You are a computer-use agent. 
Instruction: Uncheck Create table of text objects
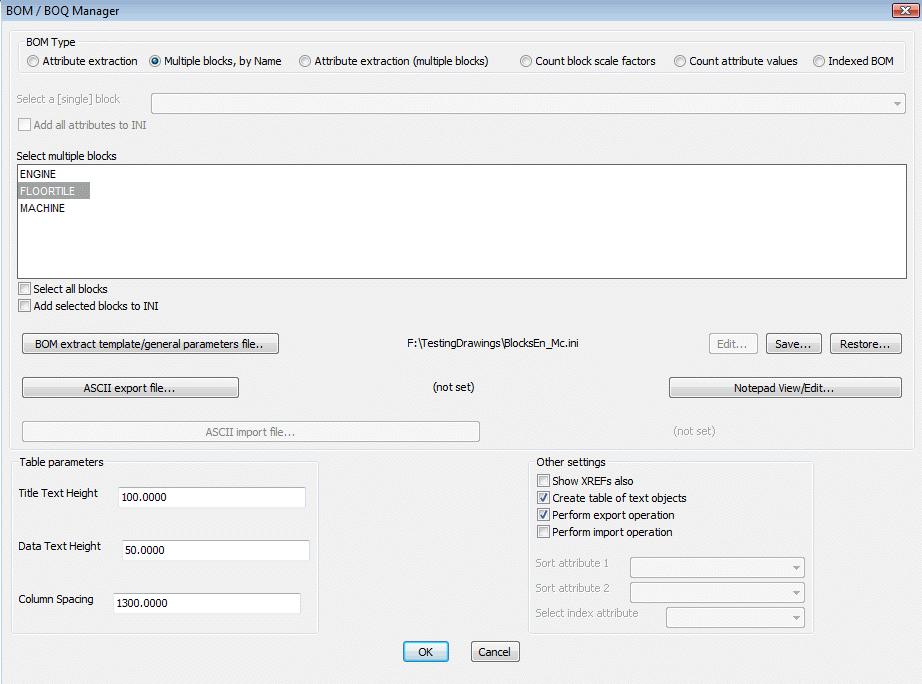(x=544, y=498)
